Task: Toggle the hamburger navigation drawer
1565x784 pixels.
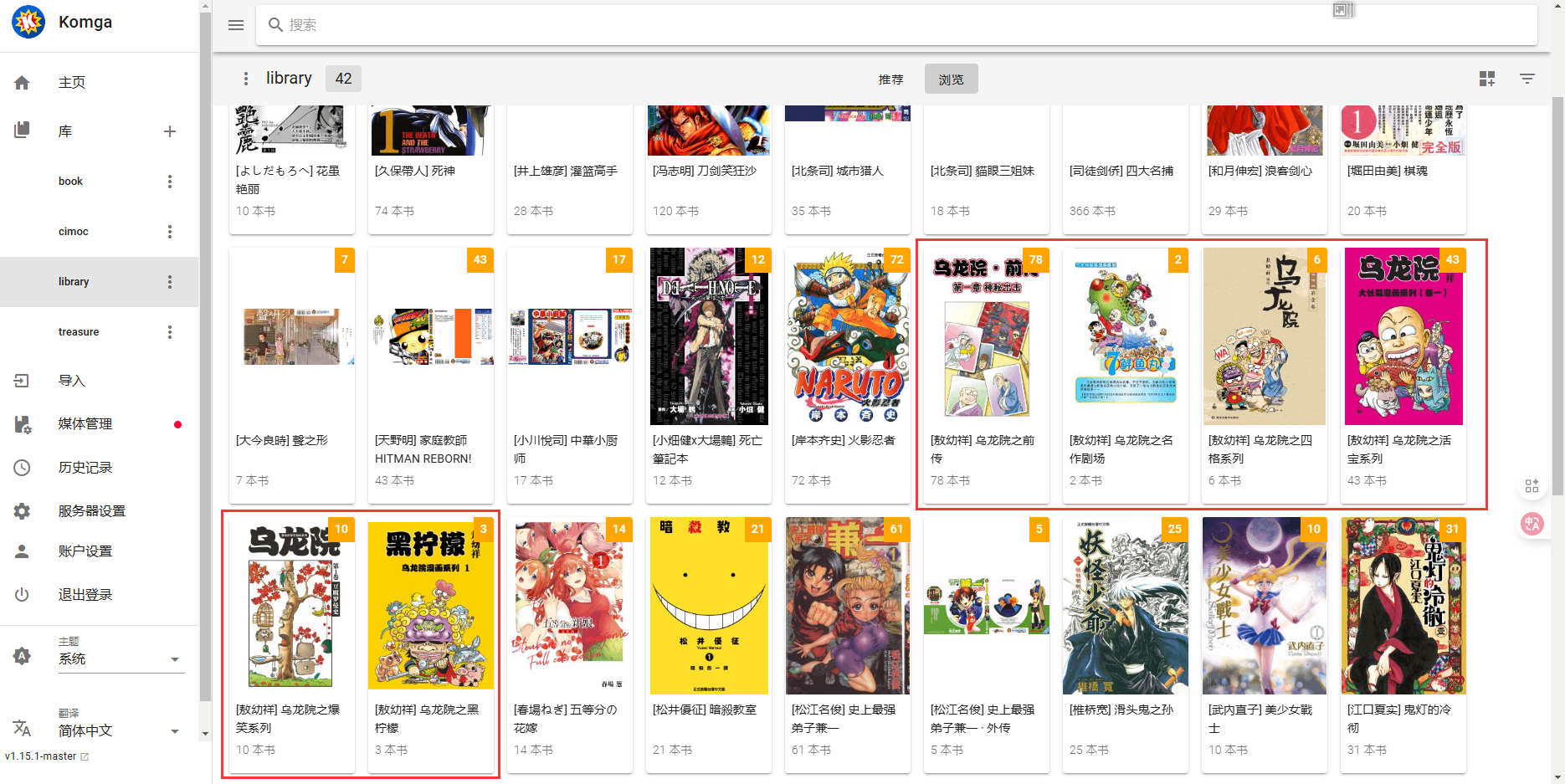Action: tap(236, 25)
